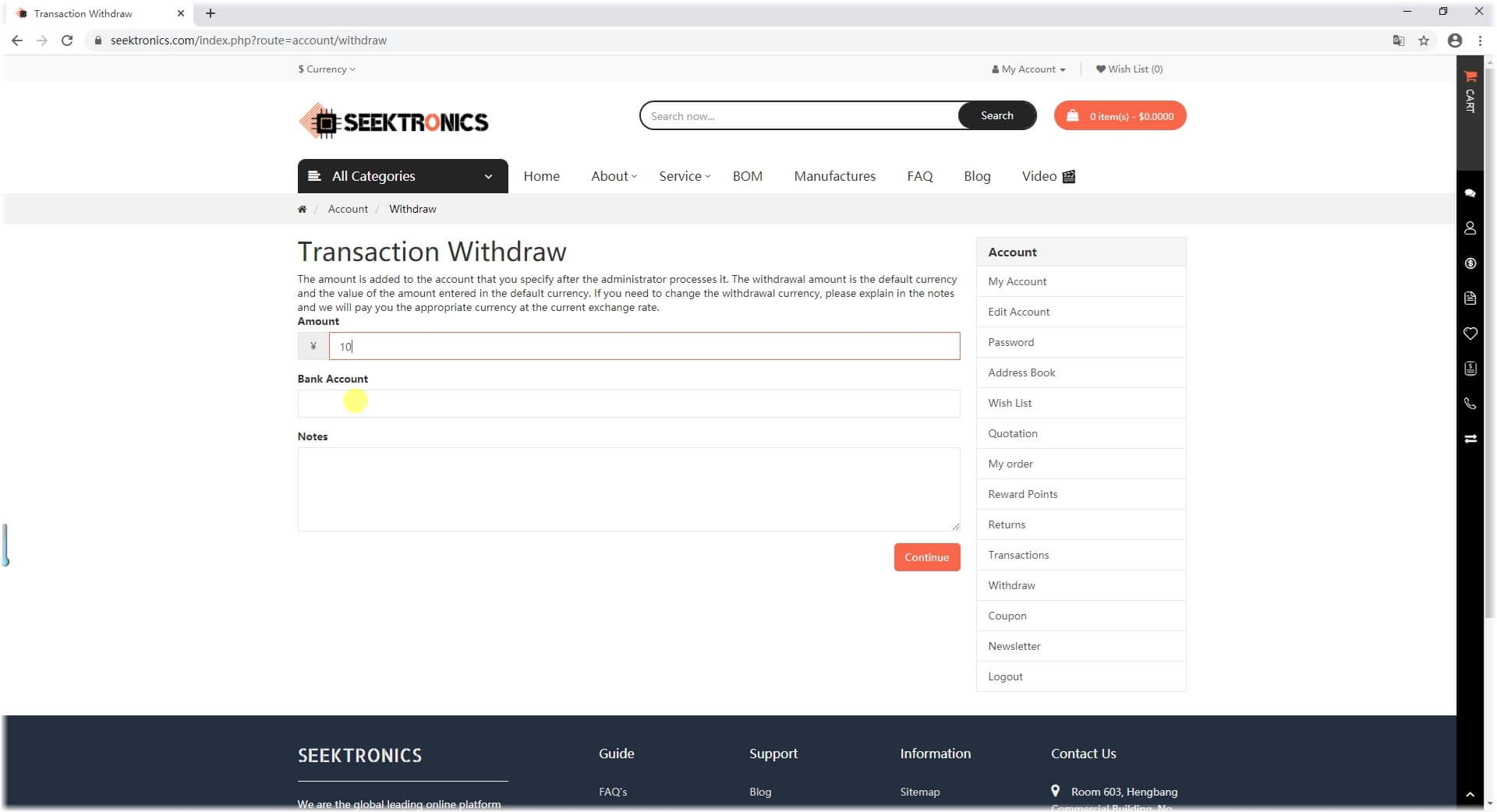Open the cart 0 item(s) button
Viewport: 1497px width, 812px height.
[1120, 115]
